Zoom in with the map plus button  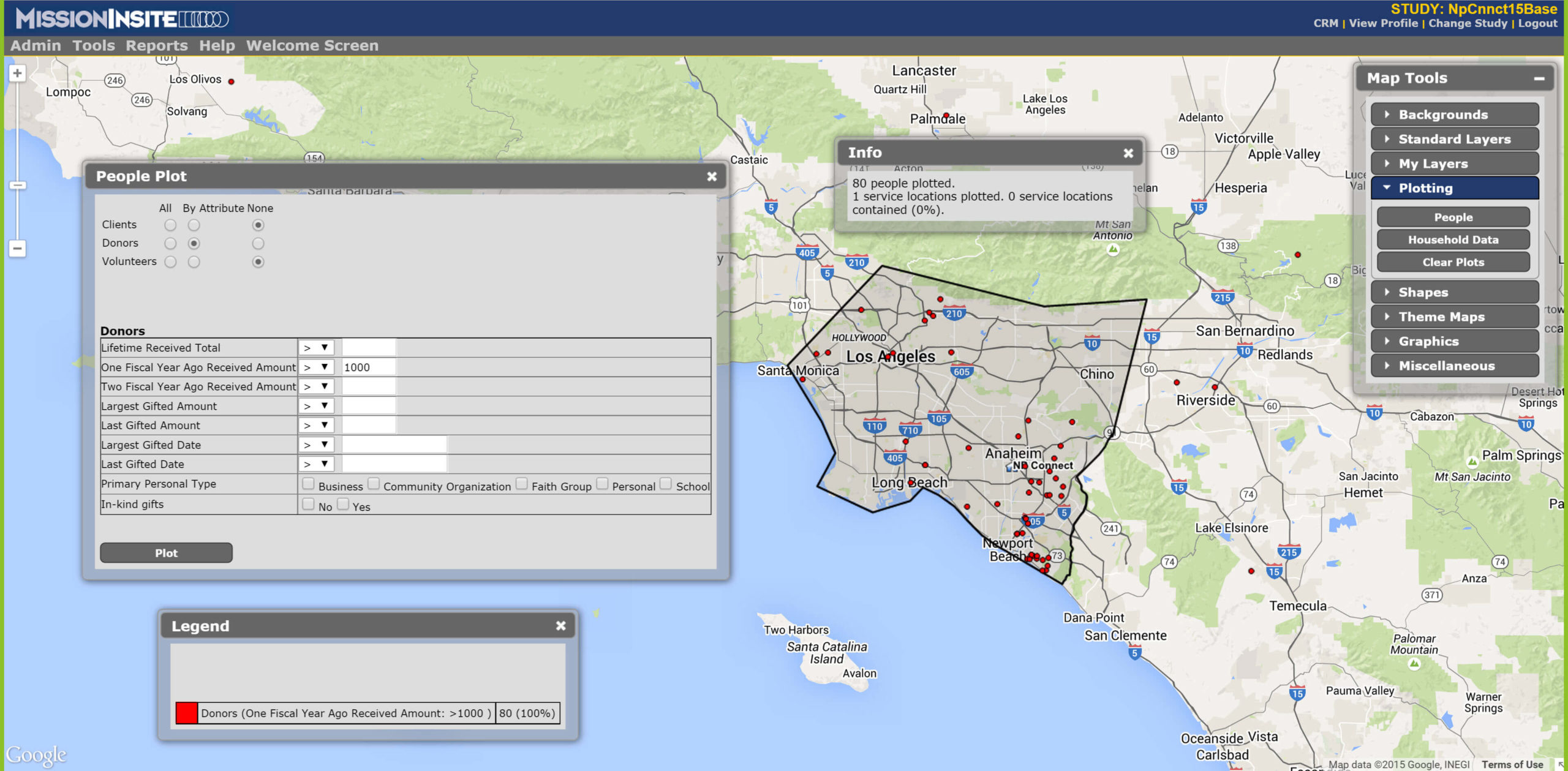(x=17, y=73)
